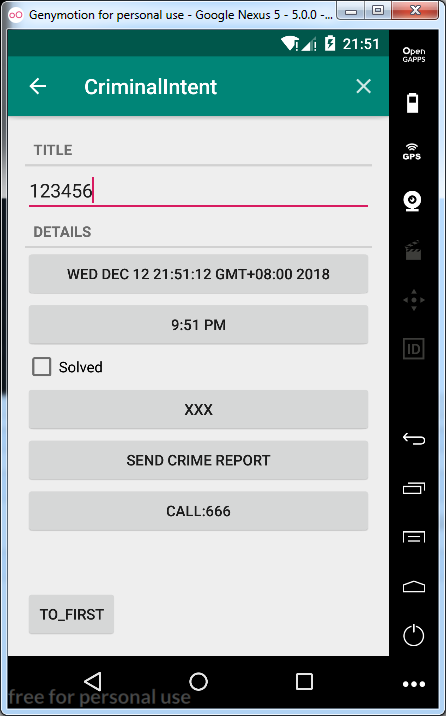Image resolution: width=446 pixels, height=716 pixels.
Task: Click the sidebar three-dots more icon
Action: point(414,684)
